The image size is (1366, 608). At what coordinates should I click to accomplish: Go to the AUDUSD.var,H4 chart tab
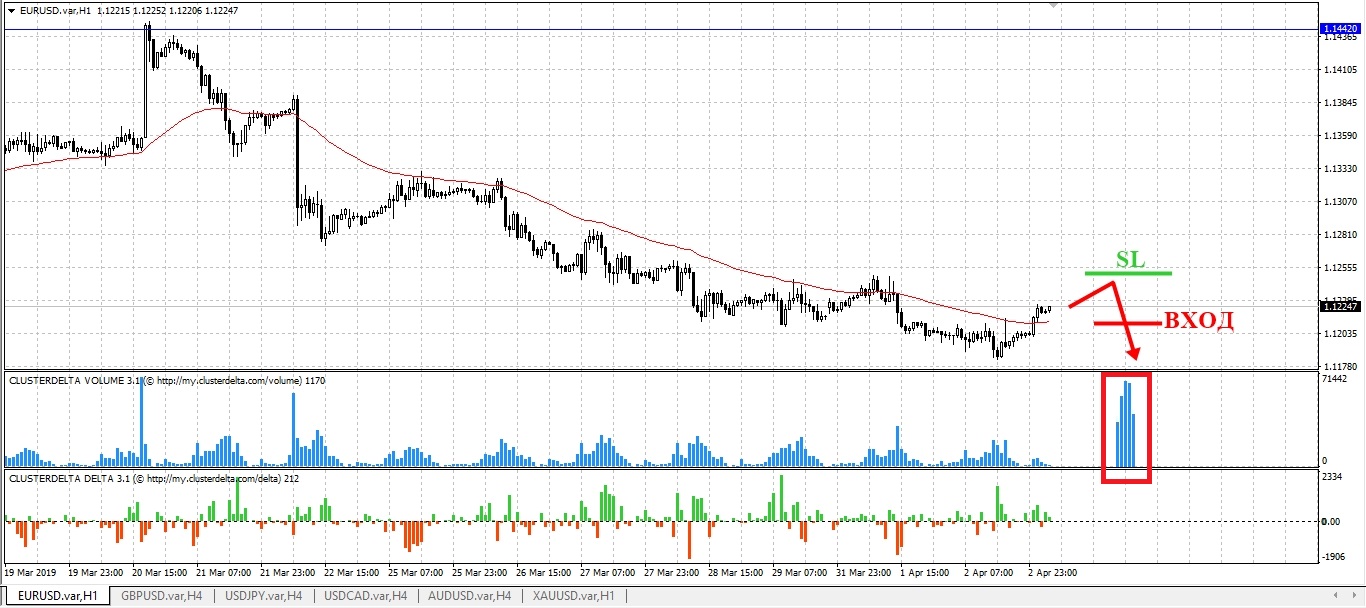(x=471, y=596)
